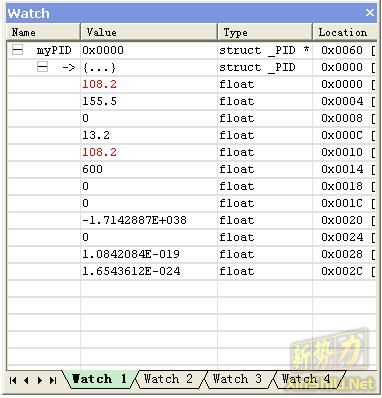Viewport: 382px width, 398px height.
Task: Click the next tab arrow icon
Action: click(40, 380)
